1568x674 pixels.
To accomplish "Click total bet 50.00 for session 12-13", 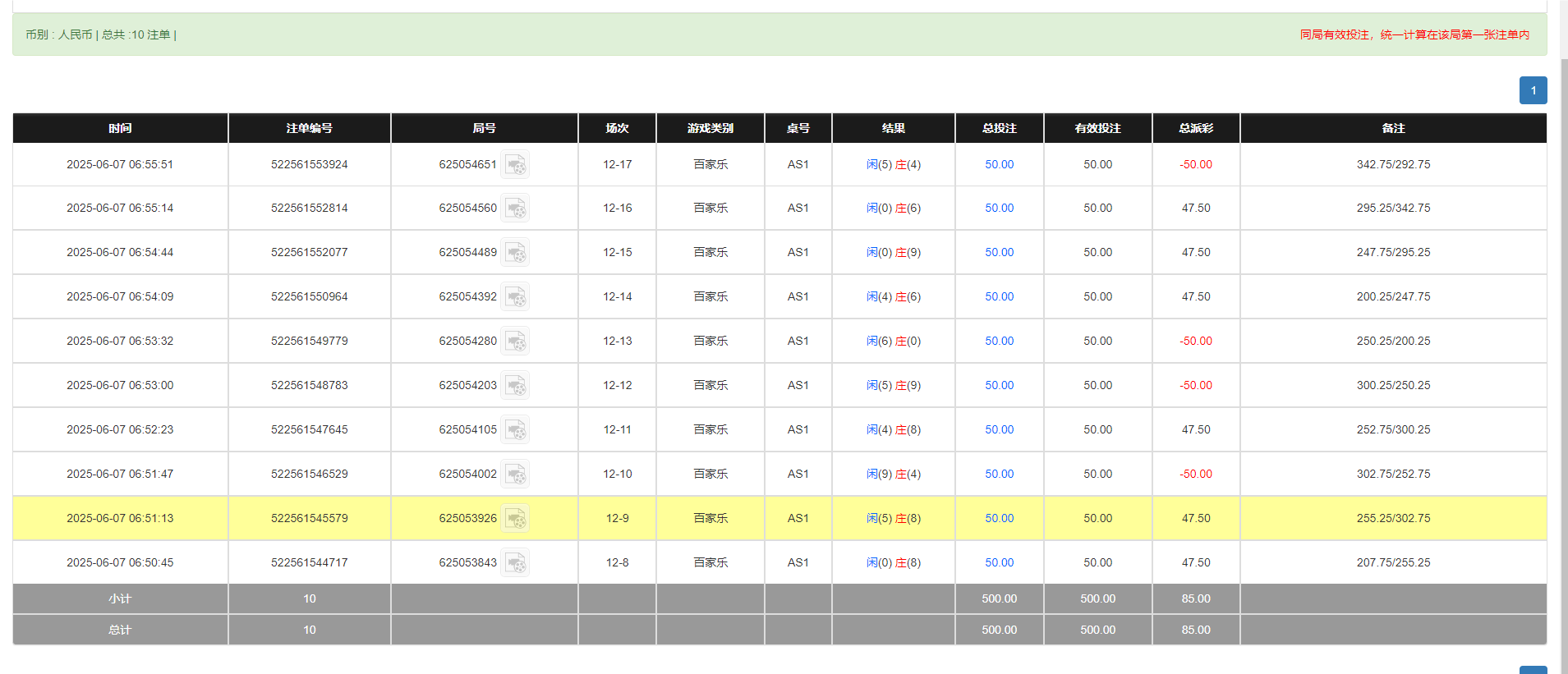I will 999,342.
